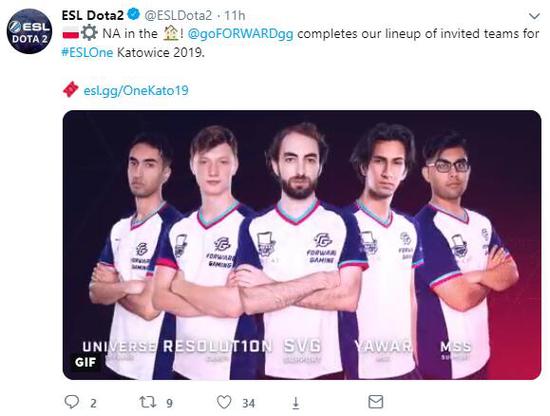
Task: Click the Poland flag emoji
Action: click(71, 34)
